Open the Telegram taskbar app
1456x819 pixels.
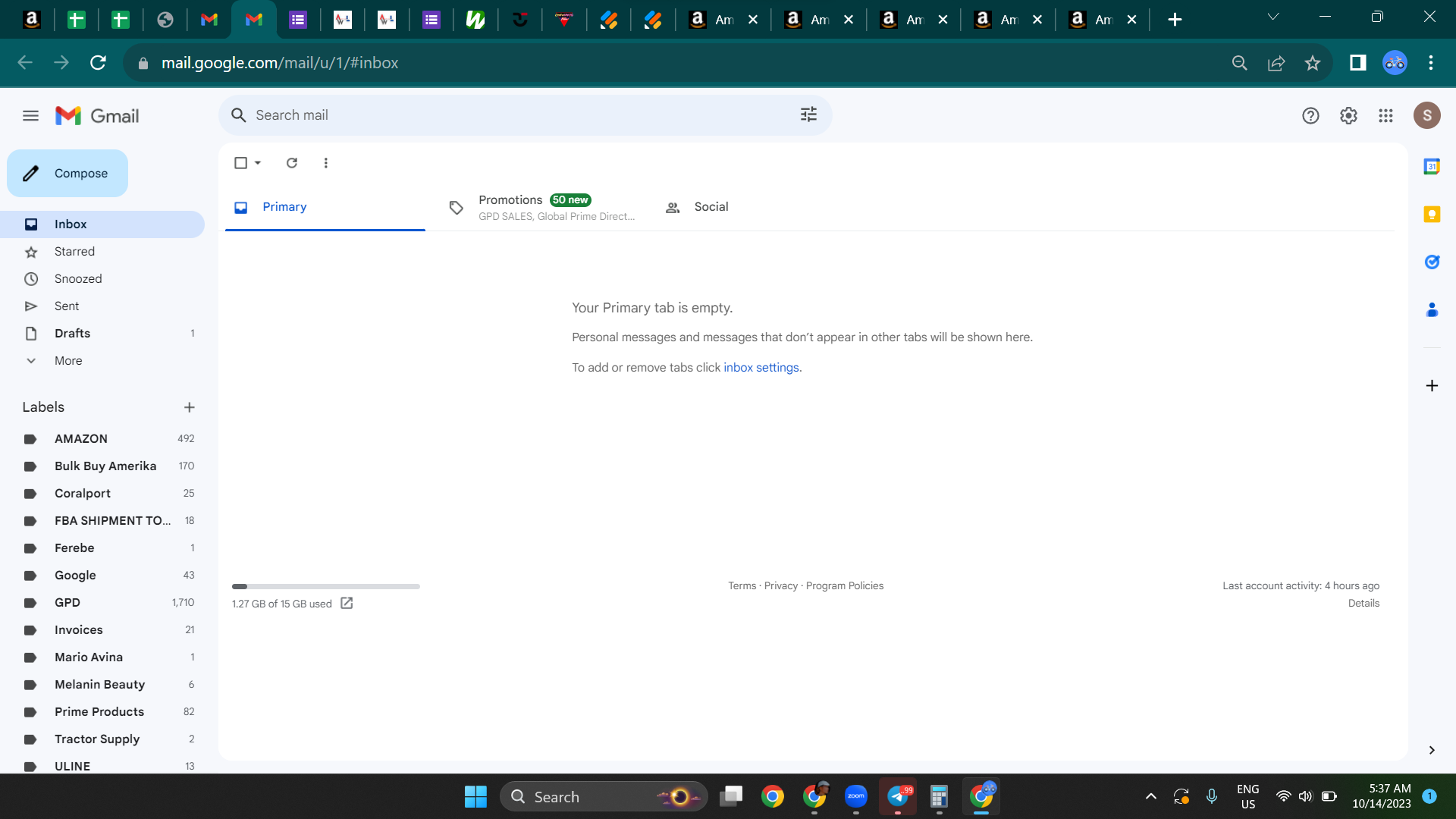click(898, 796)
